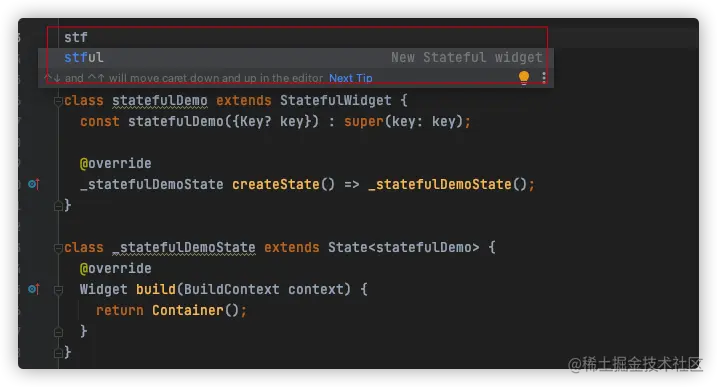Click fold end marker closing the build method
This screenshot has width=717, height=387.
pyautogui.click(x=58, y=332)
